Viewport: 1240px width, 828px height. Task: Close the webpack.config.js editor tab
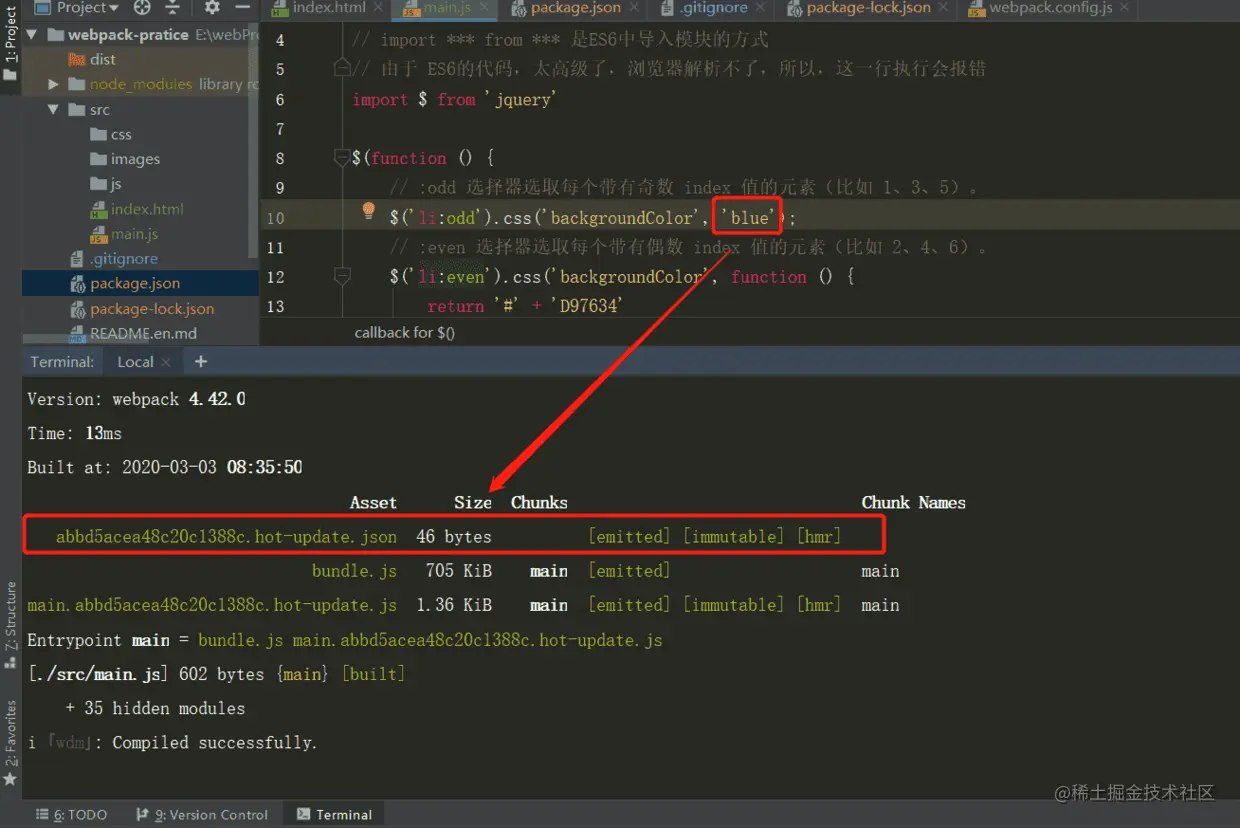click(x=1125, y=8)
